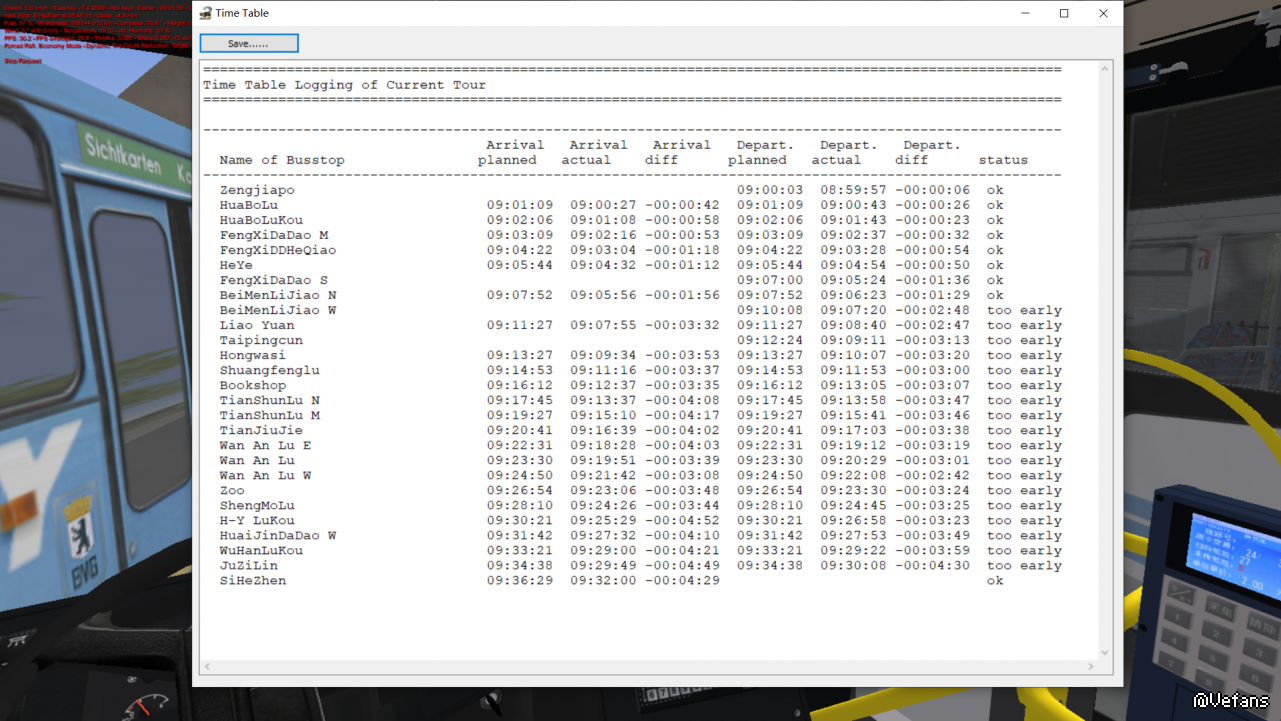Screen dimensions: 1281x721
Task: Click the arrival diff value '-00:04:52'
Action: pyautogui.click(x=682, y=520)
